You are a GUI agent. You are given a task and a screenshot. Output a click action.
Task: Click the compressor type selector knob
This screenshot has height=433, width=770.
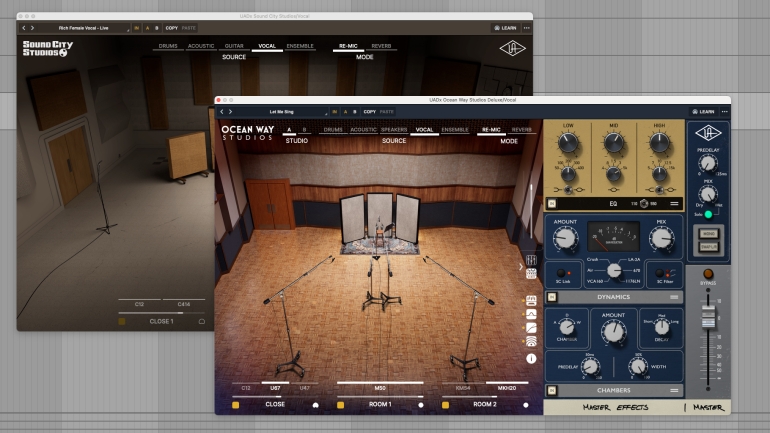tap(614, 270)
